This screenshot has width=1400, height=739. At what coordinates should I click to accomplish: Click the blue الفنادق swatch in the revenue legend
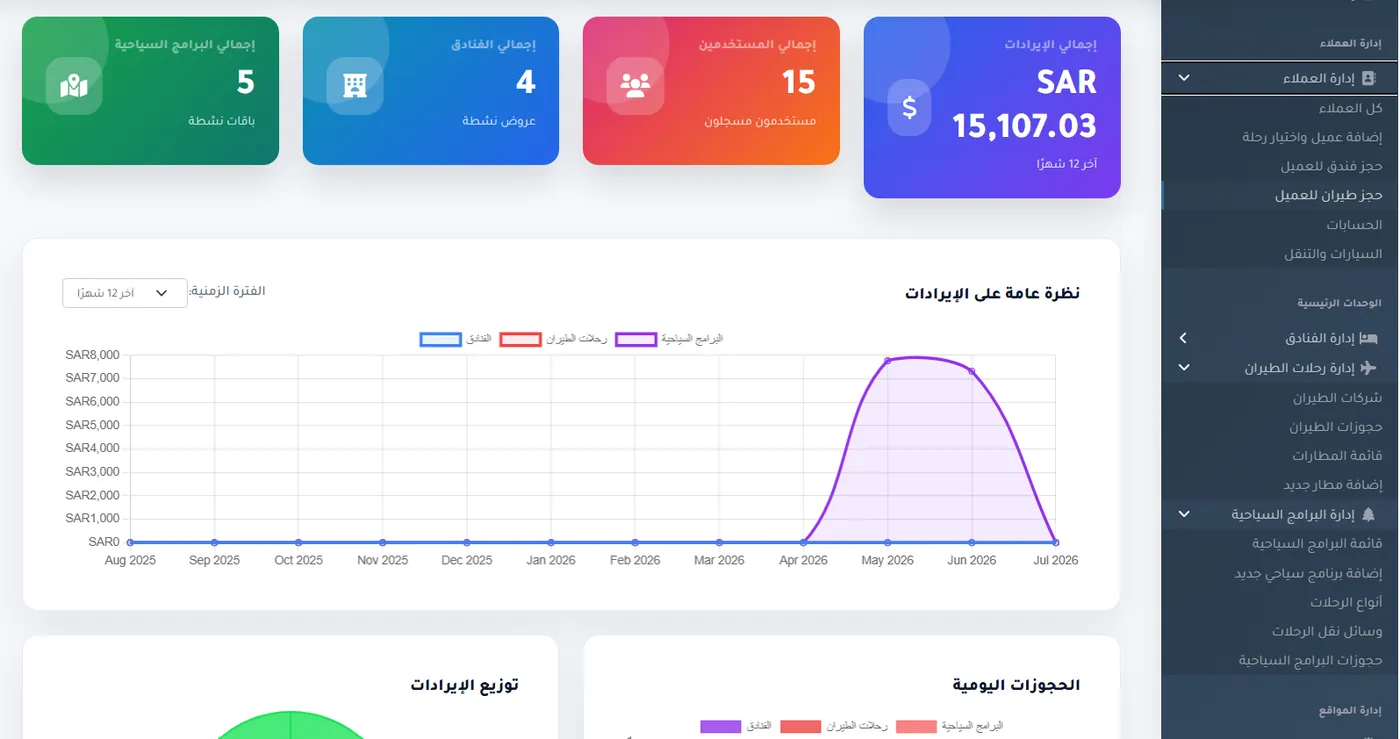point(441,340)
